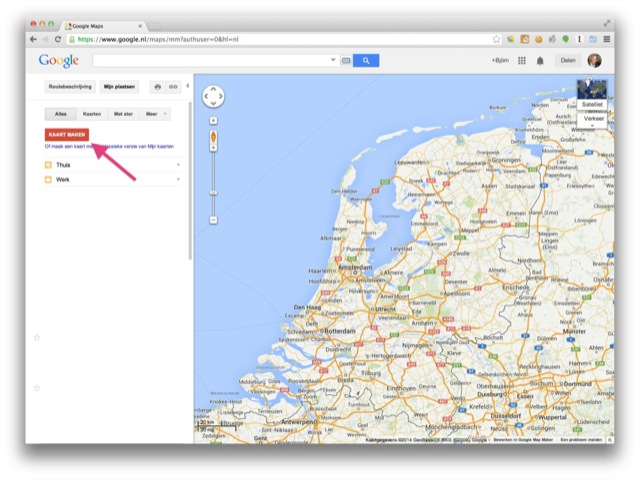Click the green padlock in the address bar
The image size is (640, 479).
(x=72, y=39)
